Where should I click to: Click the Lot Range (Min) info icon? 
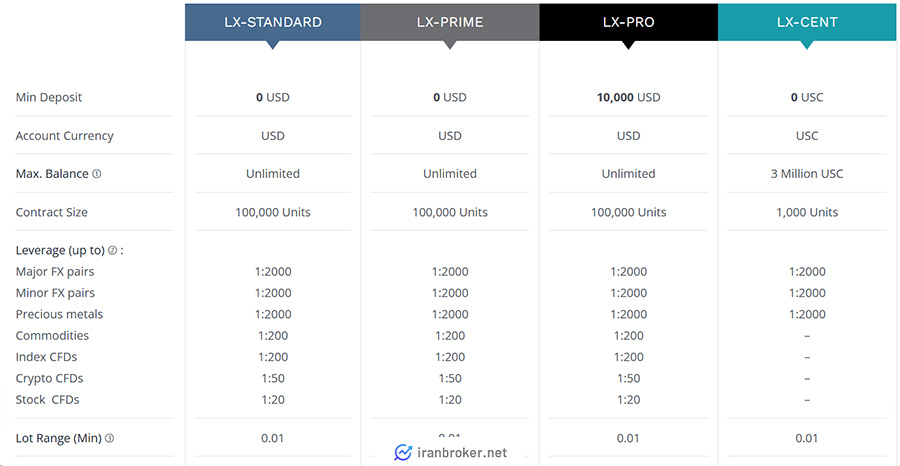(110, 438)
